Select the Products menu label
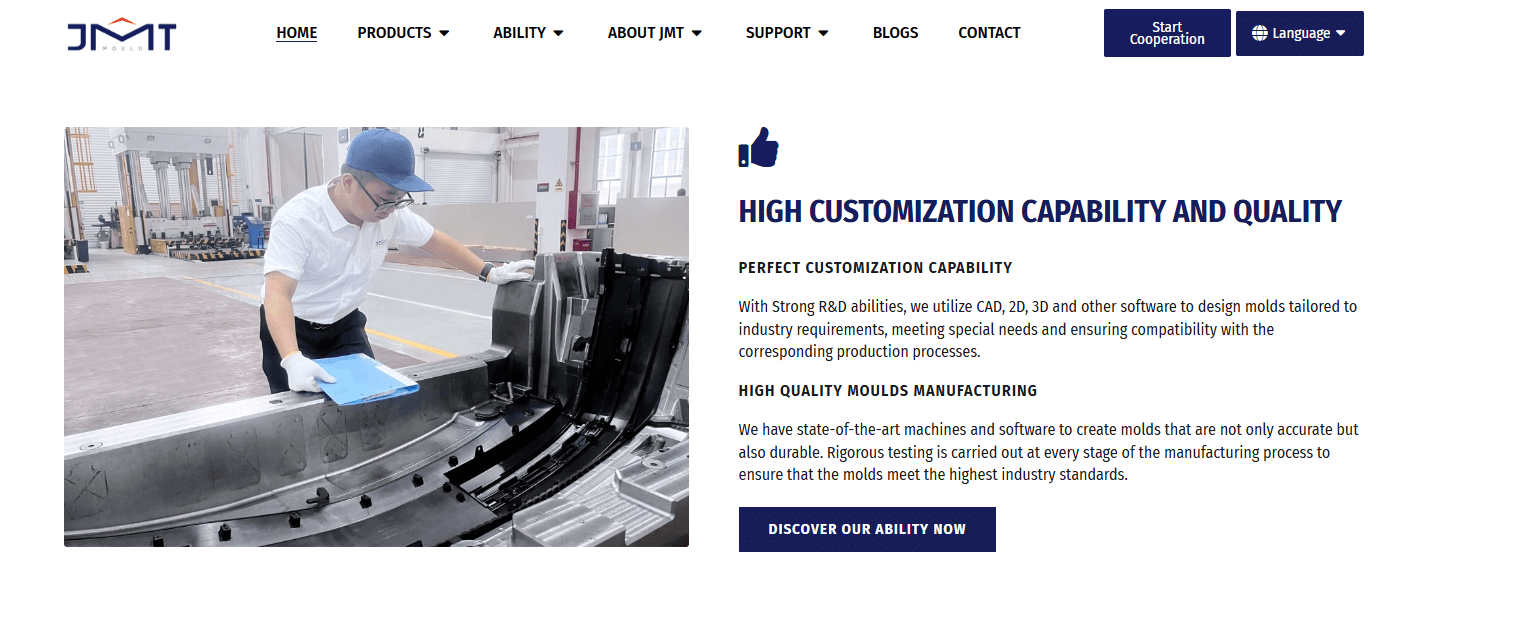Screen dimensions: 1532x620 (394, 33)
